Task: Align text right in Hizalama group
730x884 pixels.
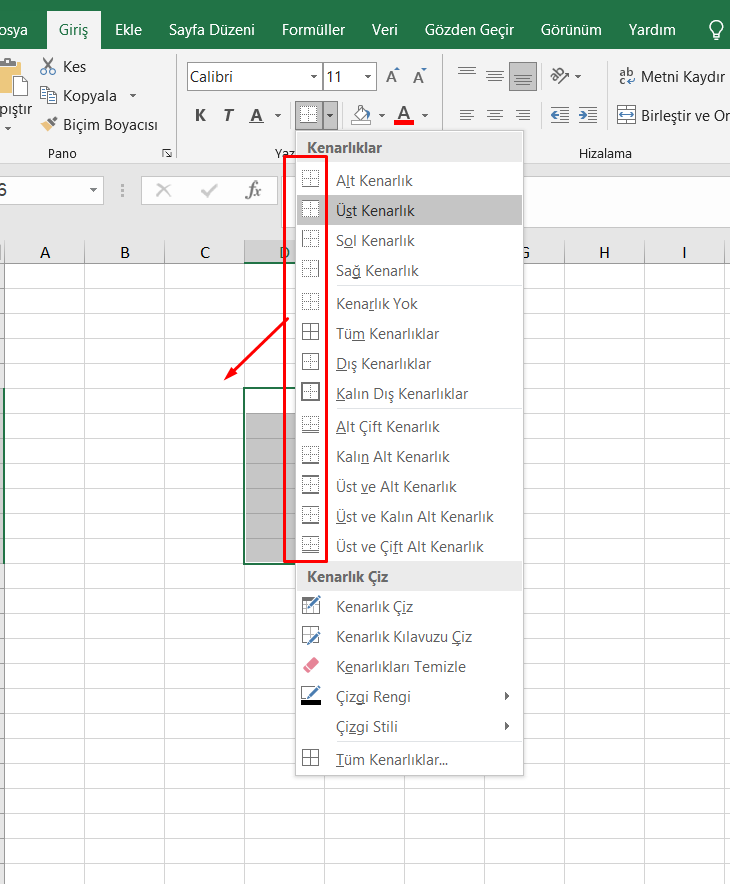Action: pyautogui.click(x=523, y=115)
